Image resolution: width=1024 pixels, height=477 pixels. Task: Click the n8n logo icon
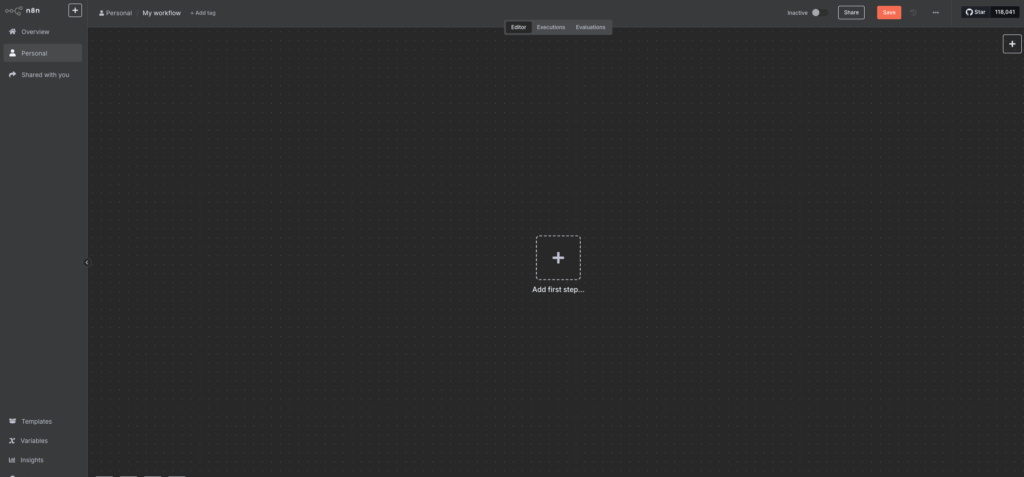click(x=14, y=11)
